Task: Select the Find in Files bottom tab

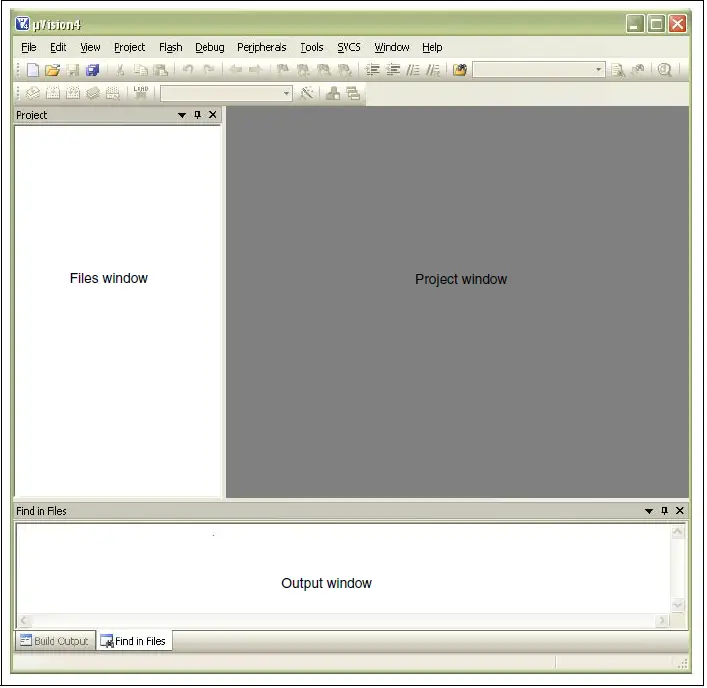Action: (x=134, y=642)
